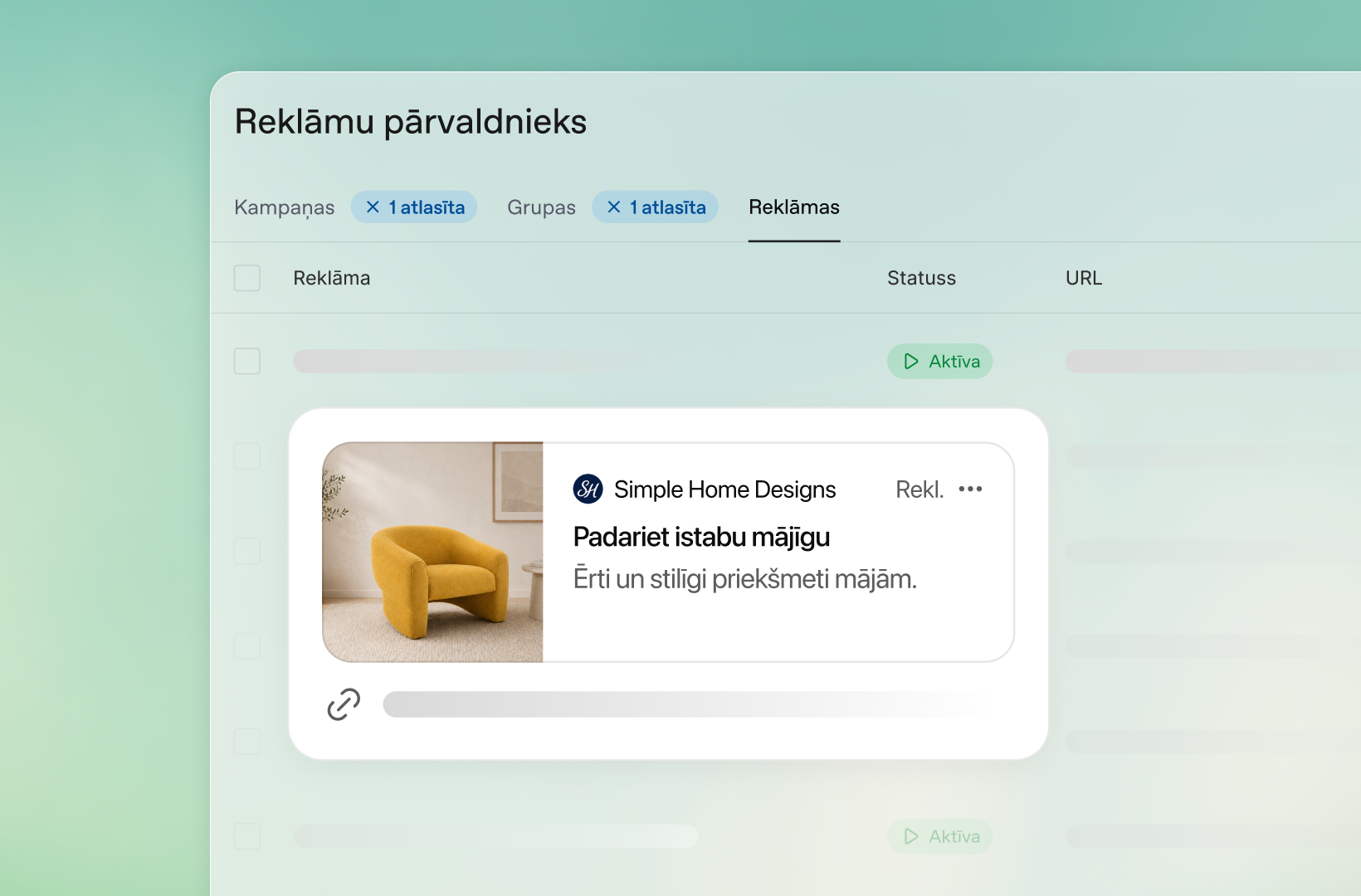Click the play icon in faded bottom Aktīva badge

point(911,836)
